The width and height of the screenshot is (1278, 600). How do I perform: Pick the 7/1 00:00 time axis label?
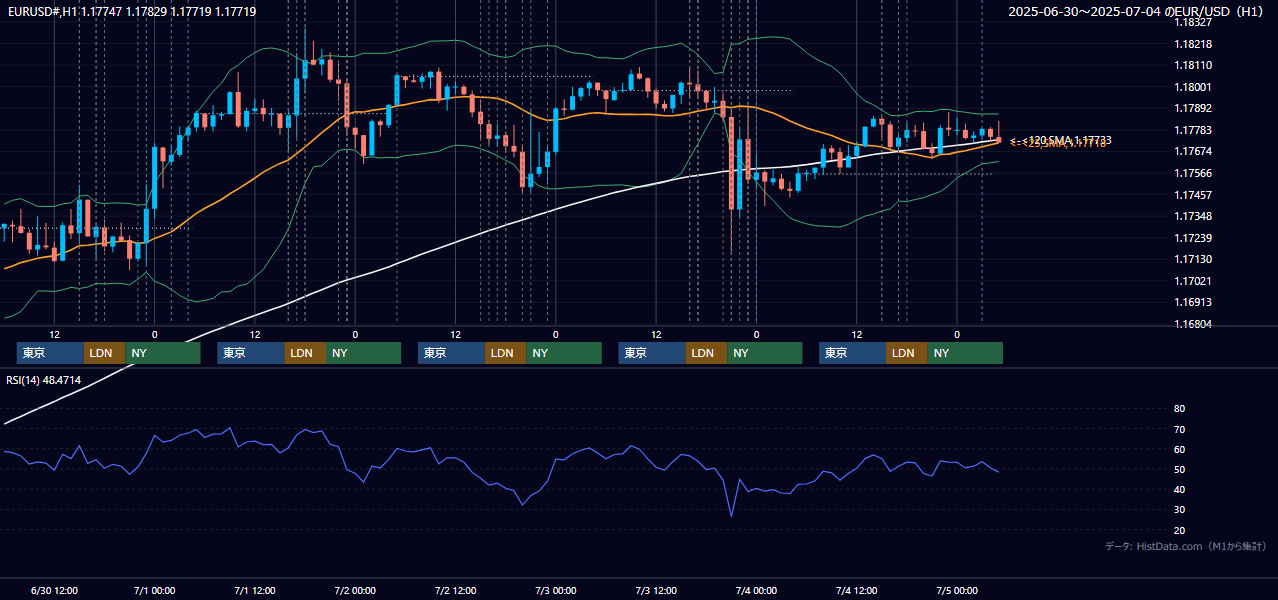point(154,590)
